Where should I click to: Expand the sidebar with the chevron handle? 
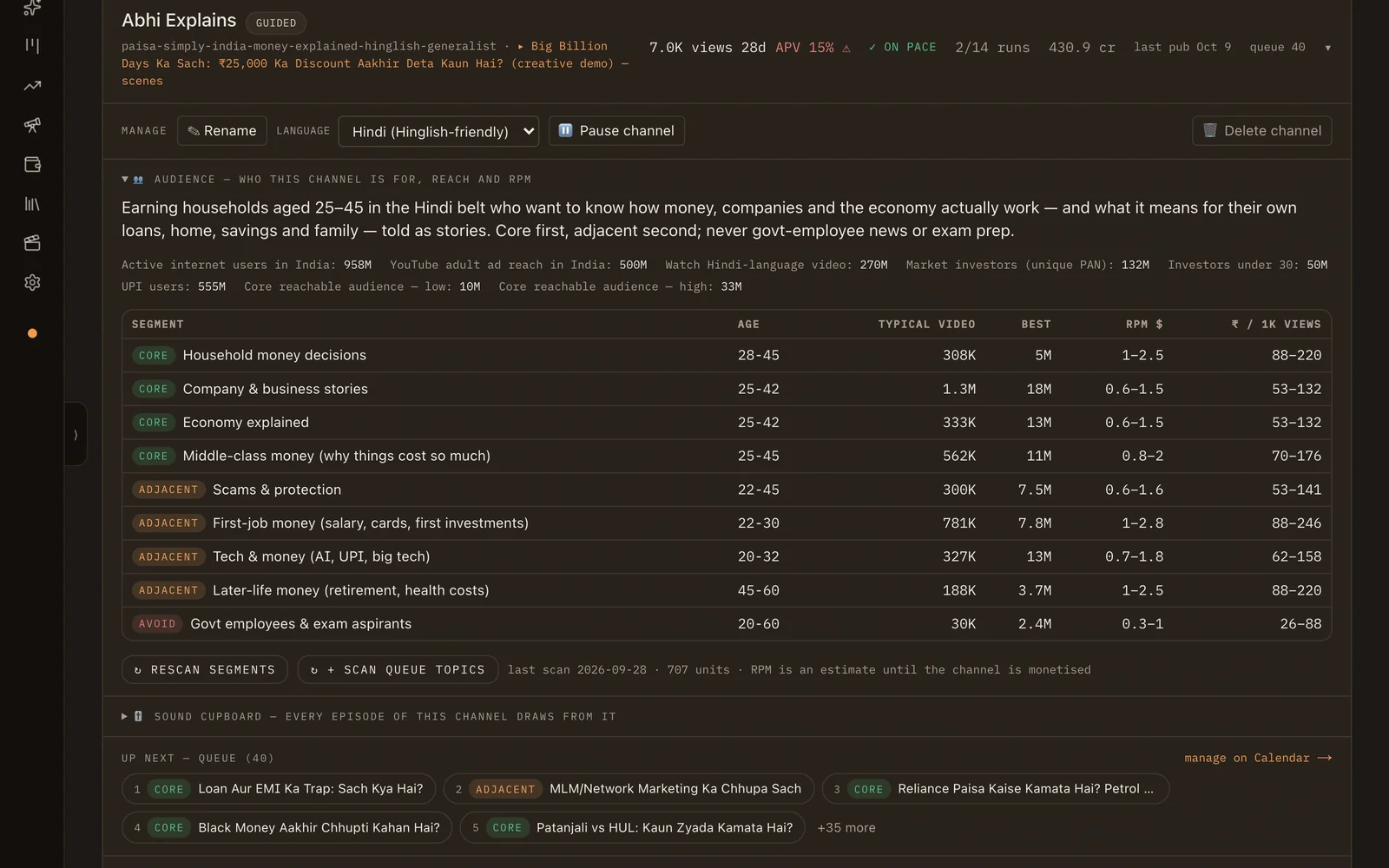point(76,434)
